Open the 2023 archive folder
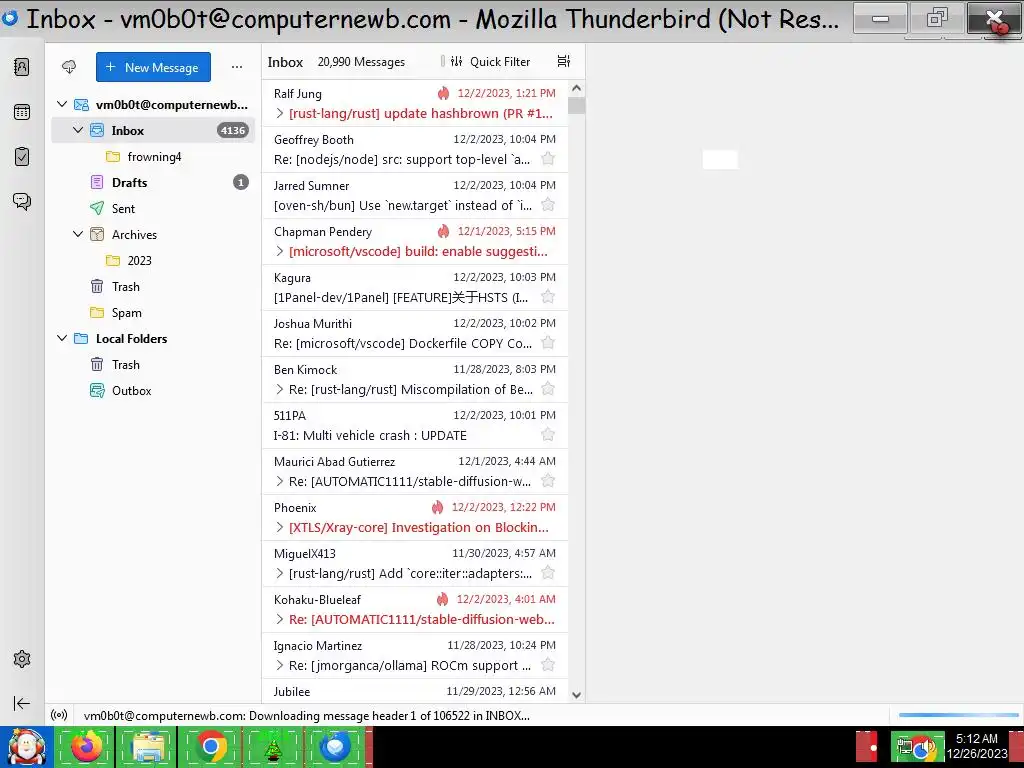The width and height of the screenshot is (1024, 768). pos(153,261)
